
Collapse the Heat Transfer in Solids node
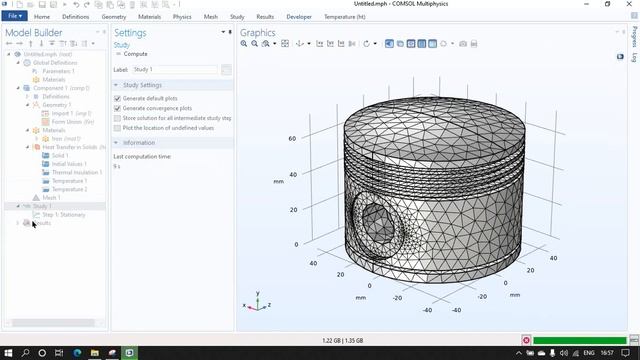click(x=27, y=147)
